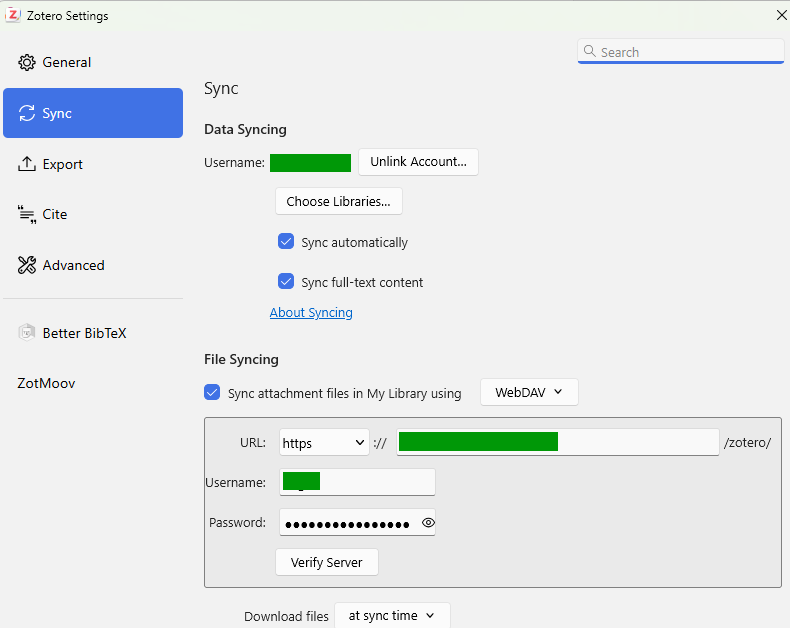The image size is (790, 628).
Task: Click the WebDAV Password field
Action: (357, 523)
